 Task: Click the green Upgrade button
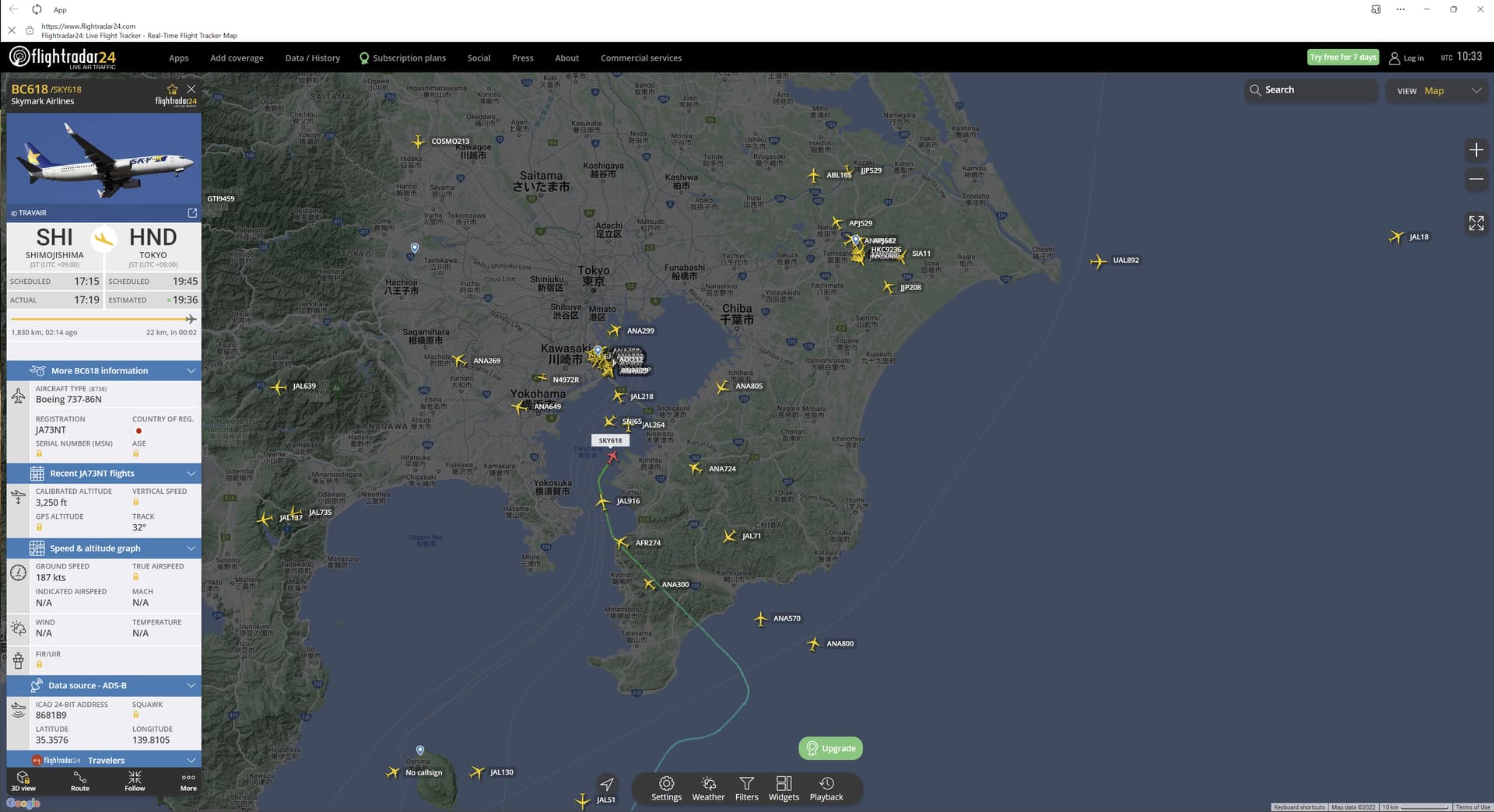click(830, 748)
